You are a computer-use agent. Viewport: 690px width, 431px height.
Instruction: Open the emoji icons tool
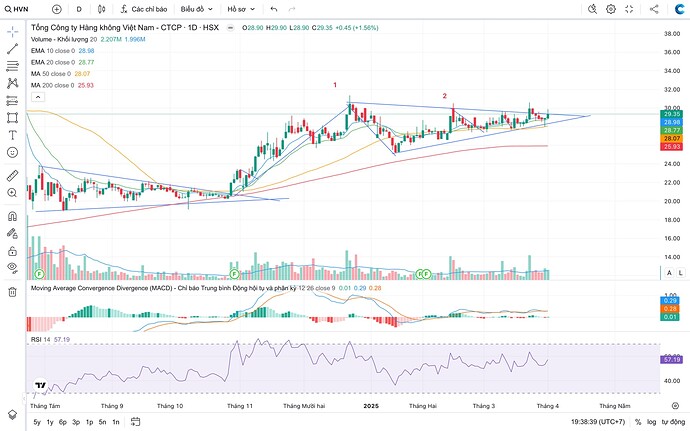(12, 152)
